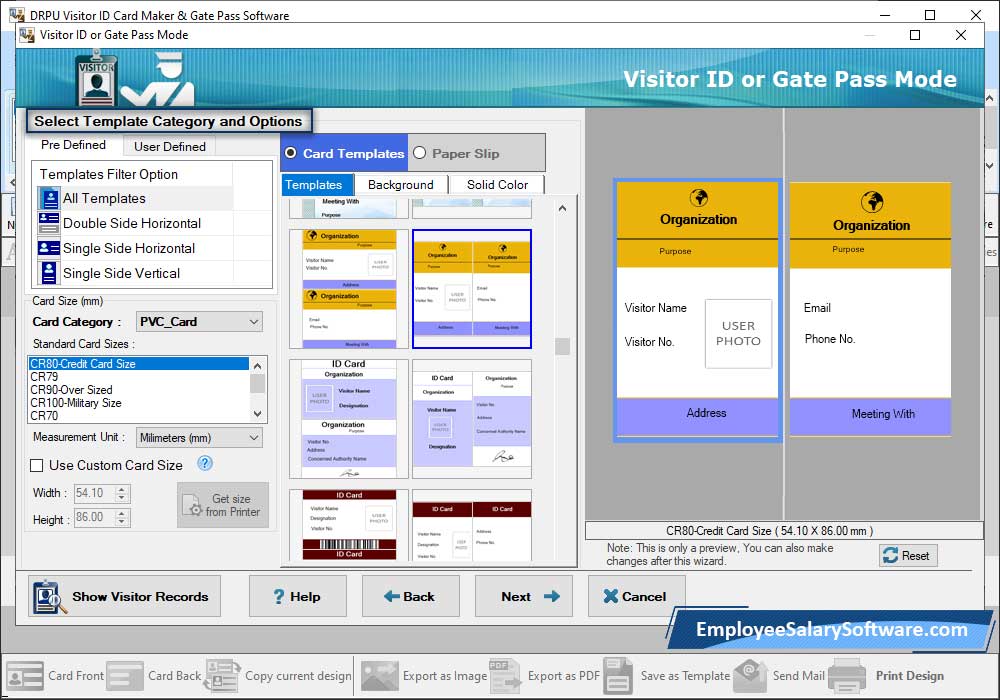
Task: Select CR79 card size
Action: pos(139,377)
